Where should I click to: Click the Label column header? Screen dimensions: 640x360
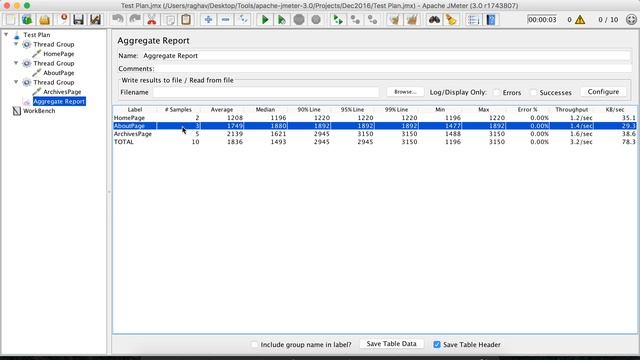pos(135,109)
